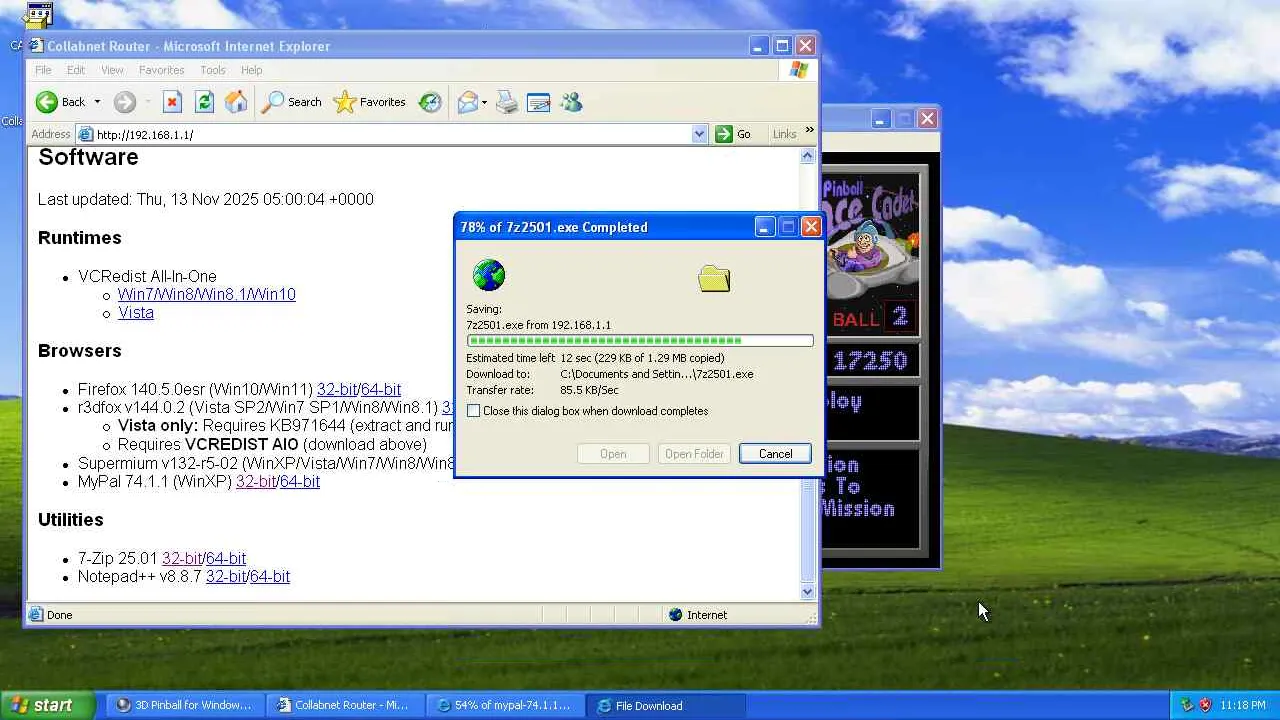Download Firefox 140.5.0esr 64-bit

(x=381, y=389)
